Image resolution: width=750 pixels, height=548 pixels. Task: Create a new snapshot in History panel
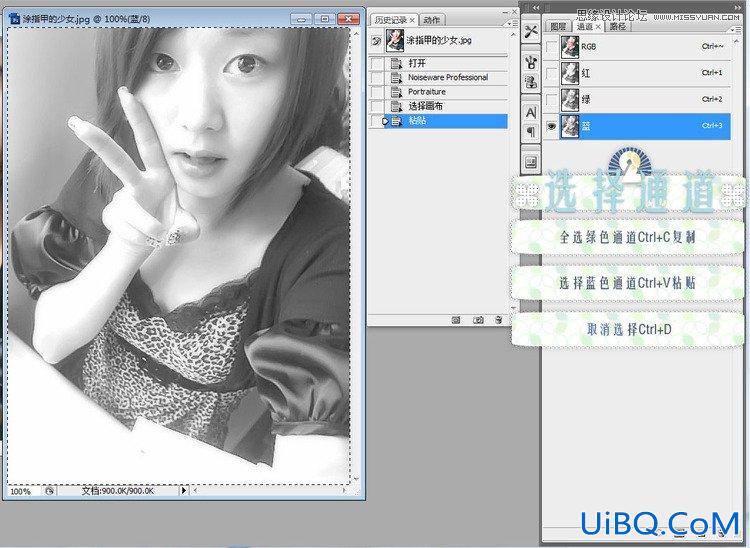[x=478, y=320]
